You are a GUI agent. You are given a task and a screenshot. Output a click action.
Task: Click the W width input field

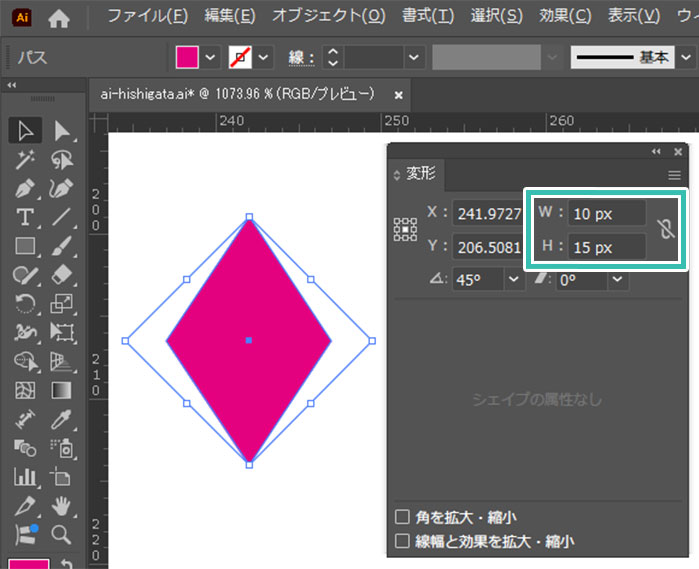tap(607, 213)
